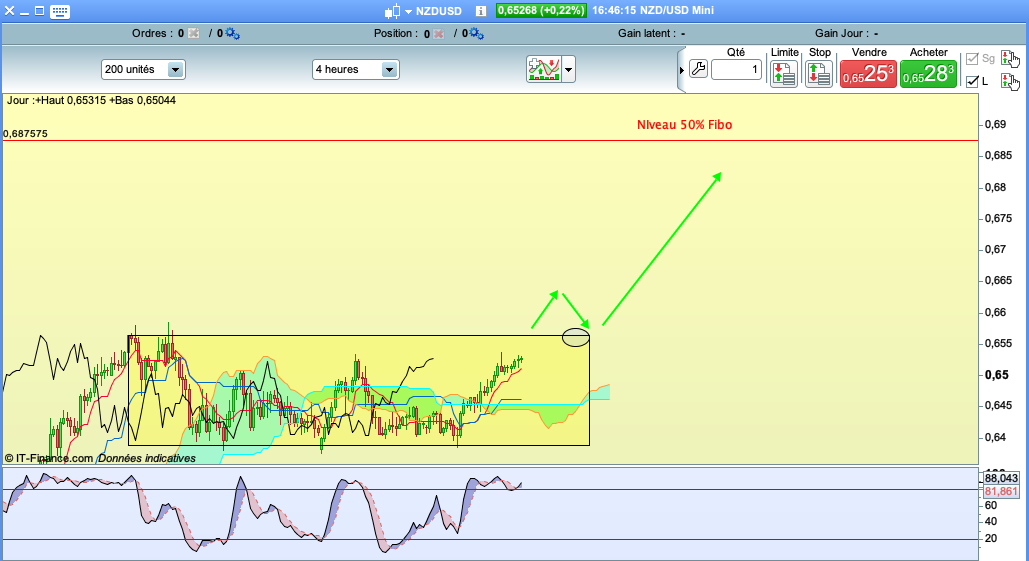Open position settings gear next to Position

[x=476, y=33]
